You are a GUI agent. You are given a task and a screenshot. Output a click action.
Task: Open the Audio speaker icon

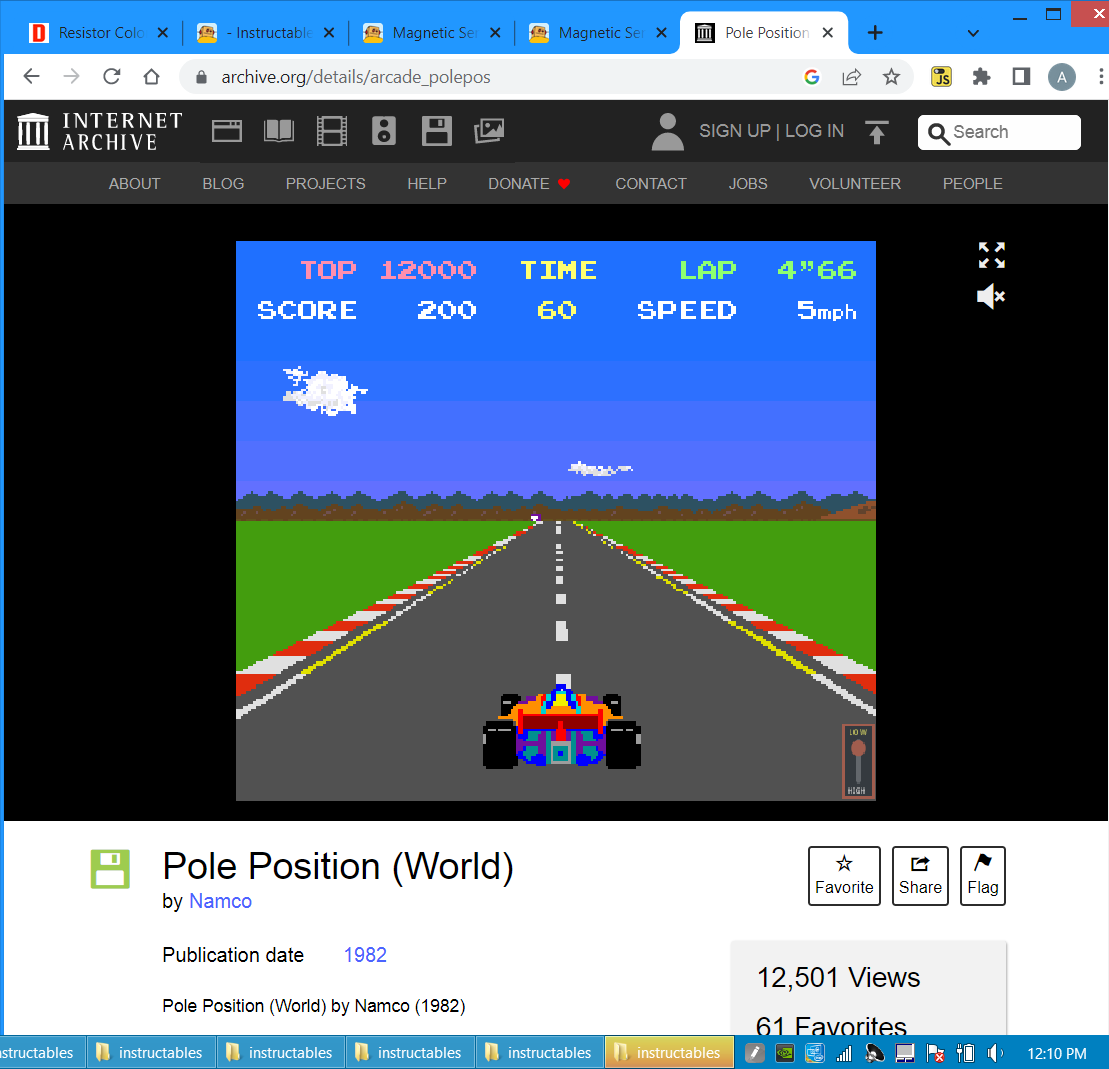[383, 132]
